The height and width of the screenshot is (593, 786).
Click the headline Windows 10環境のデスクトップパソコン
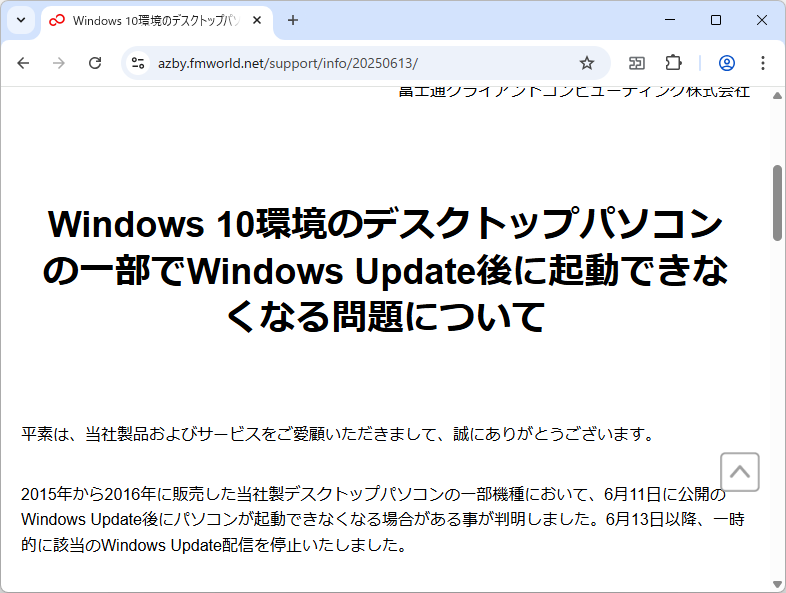pos(385,271)
